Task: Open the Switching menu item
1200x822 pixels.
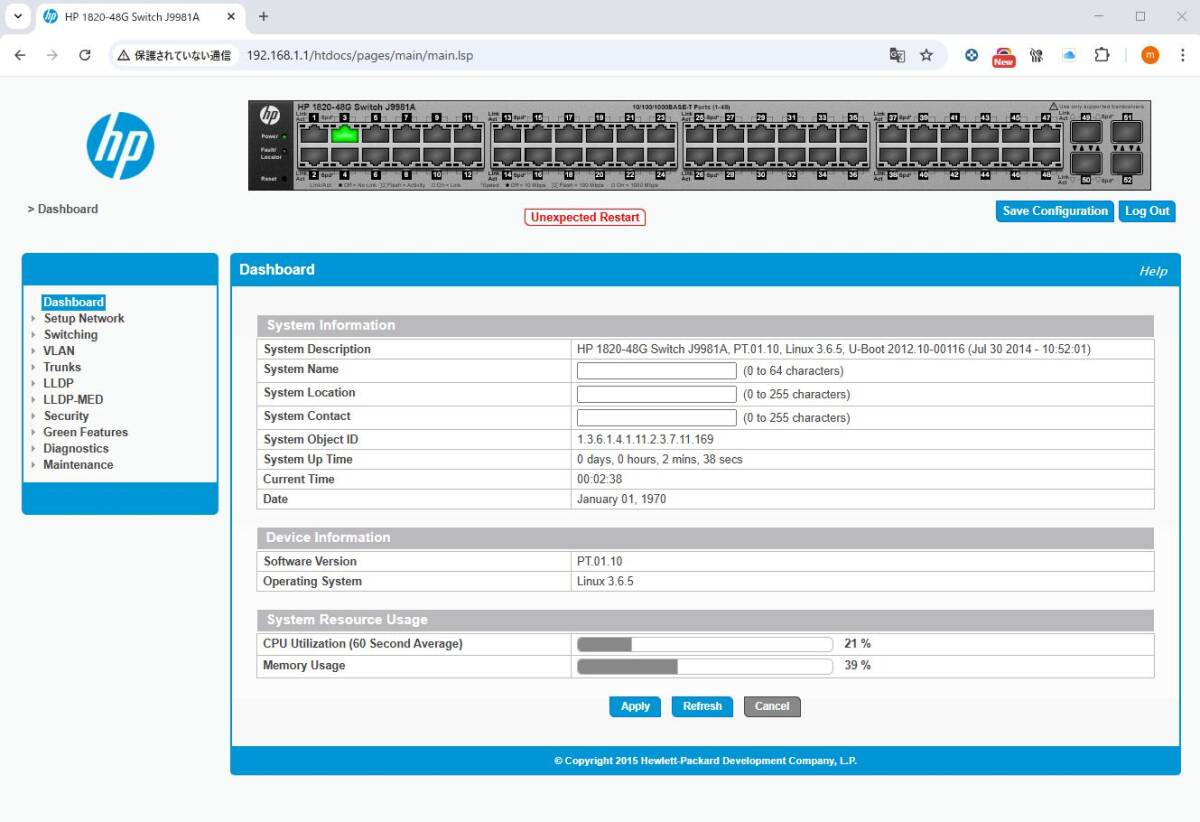Action: pos(70,335)
